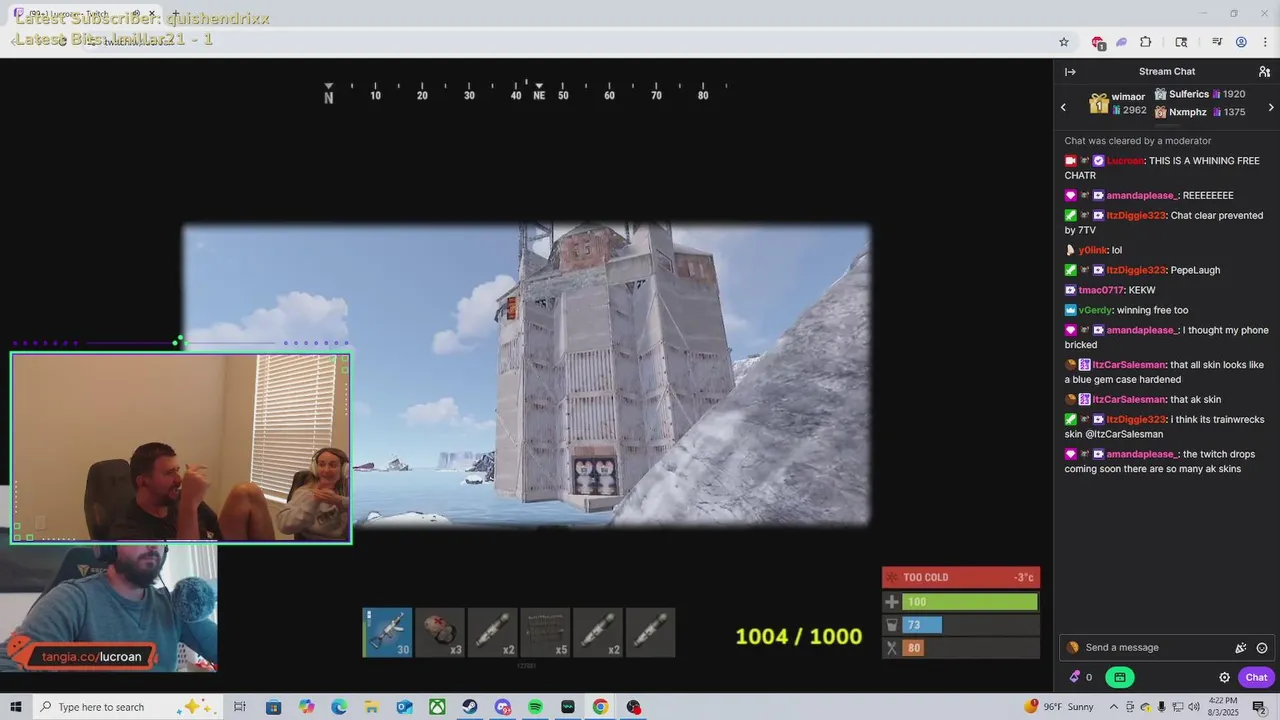Select the assault rifle hotbar slot
This screenshot has width=1280, height=720.
(x=387, y=633)
